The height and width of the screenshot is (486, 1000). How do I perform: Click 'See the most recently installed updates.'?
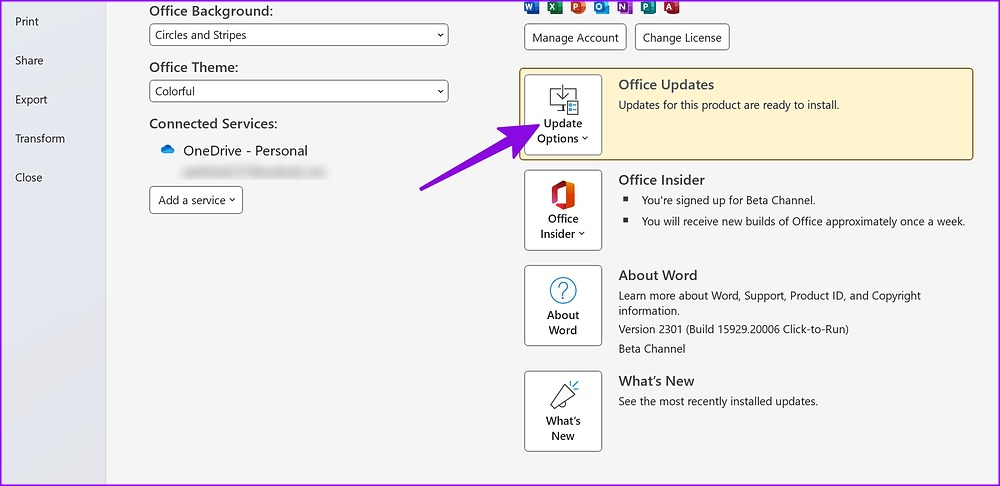click(x=718, y=402)
